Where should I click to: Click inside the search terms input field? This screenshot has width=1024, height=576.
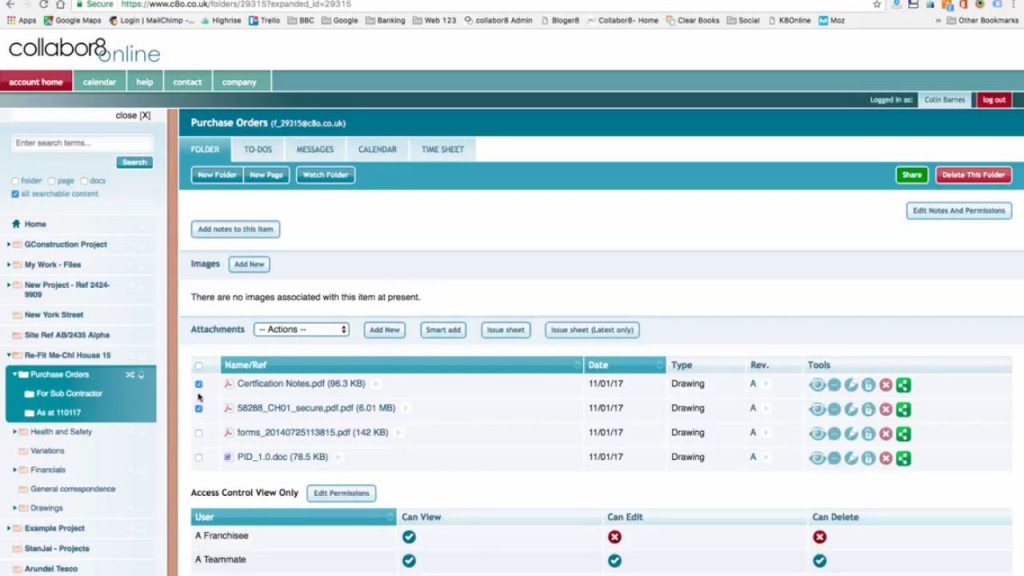click(80, 143)
